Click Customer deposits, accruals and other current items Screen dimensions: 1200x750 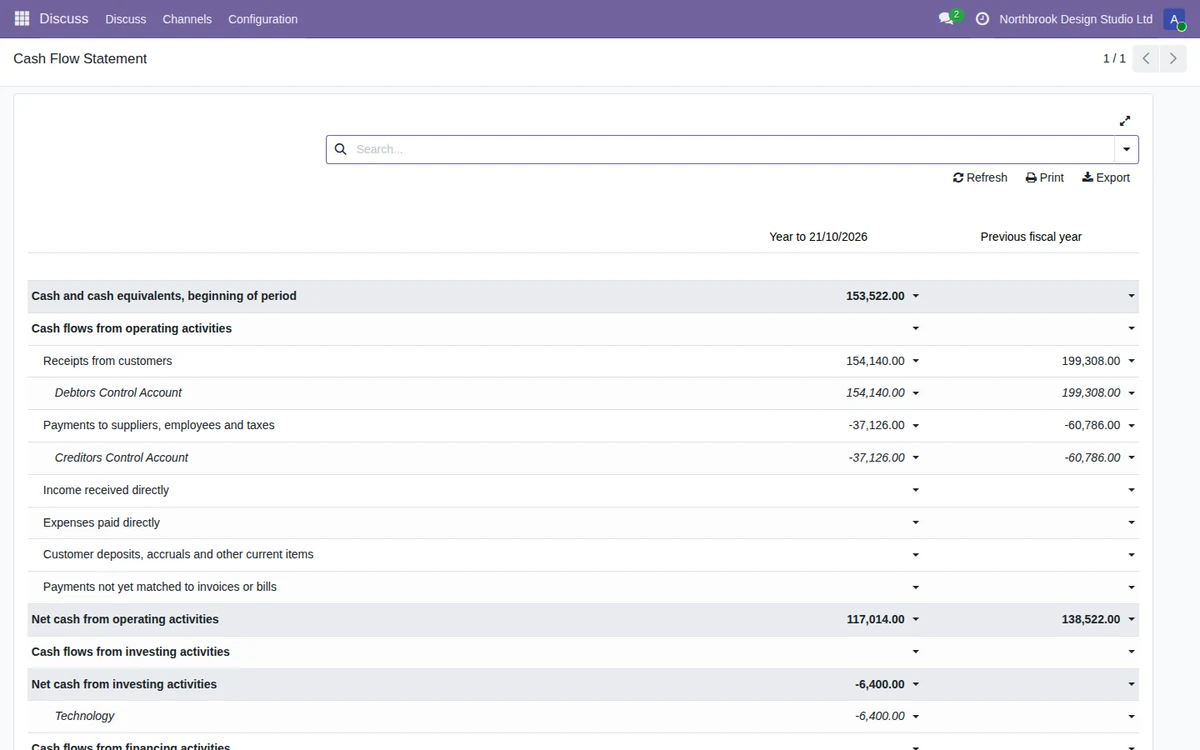pos(178,554)
